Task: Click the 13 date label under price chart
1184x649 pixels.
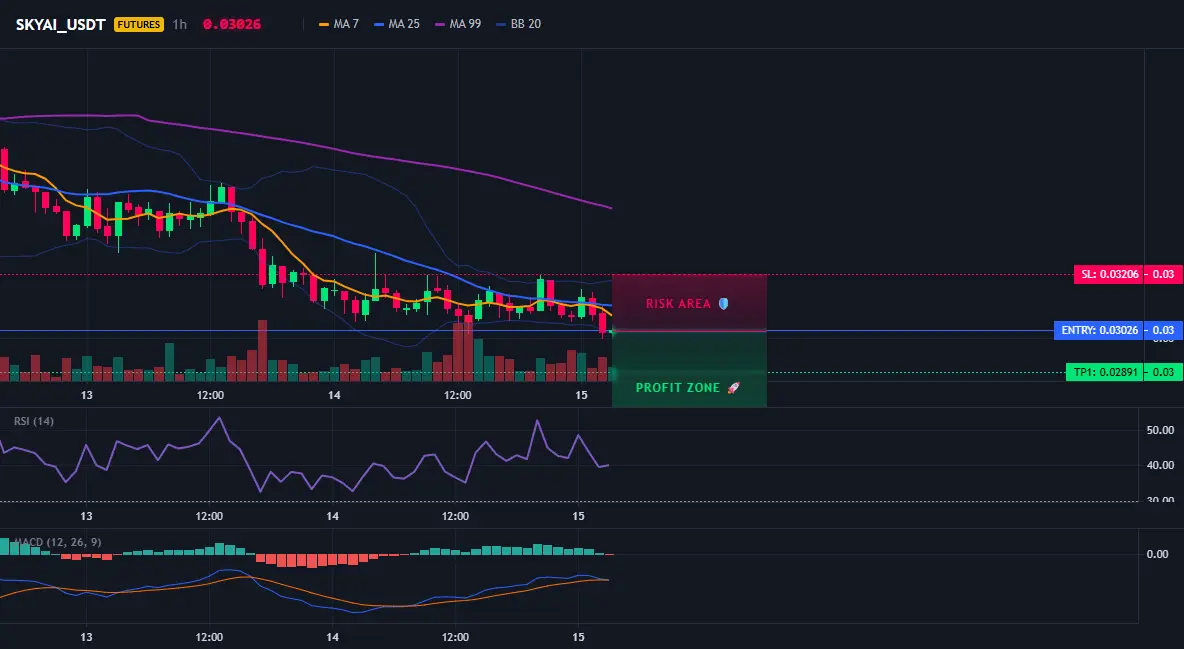Action: 86,395
